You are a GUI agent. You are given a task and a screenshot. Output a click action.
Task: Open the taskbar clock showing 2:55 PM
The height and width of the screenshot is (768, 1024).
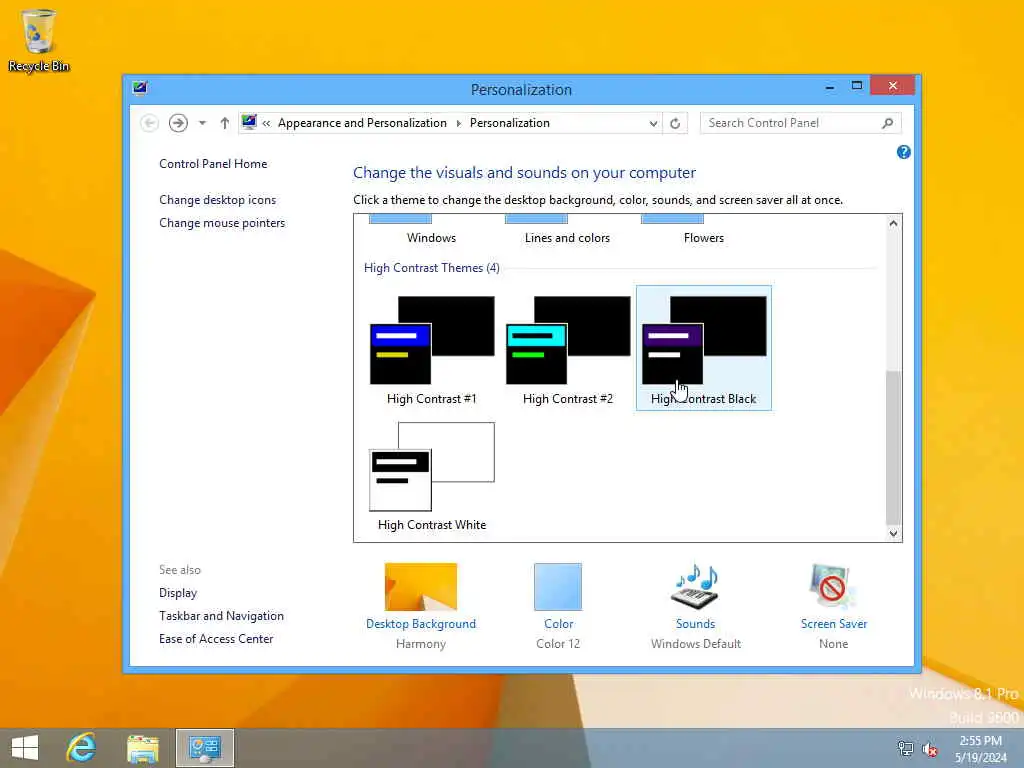[980, 748]
